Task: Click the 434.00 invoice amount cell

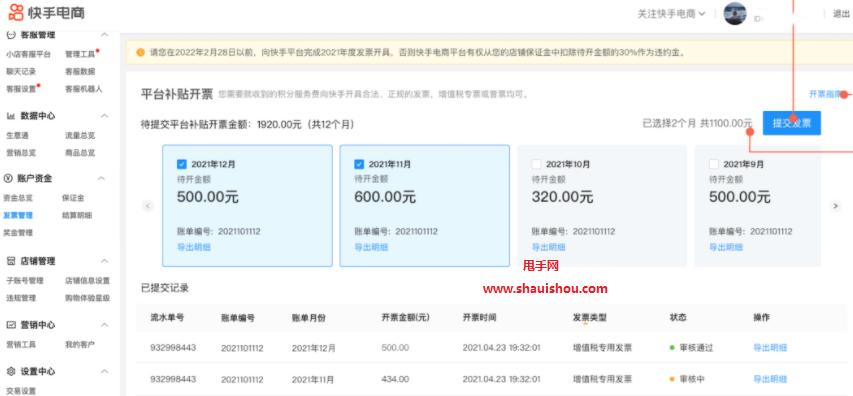Action: click(395, 379)
